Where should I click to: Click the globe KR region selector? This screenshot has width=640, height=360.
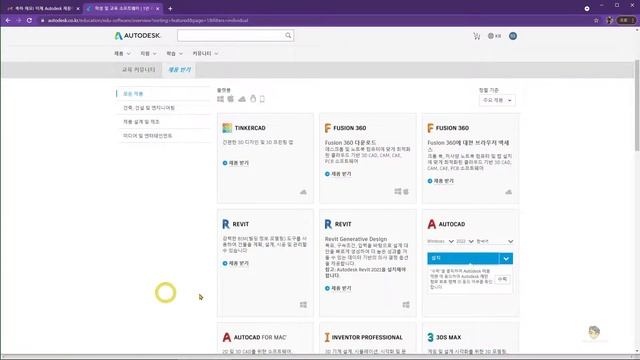[x=494, y=36]
